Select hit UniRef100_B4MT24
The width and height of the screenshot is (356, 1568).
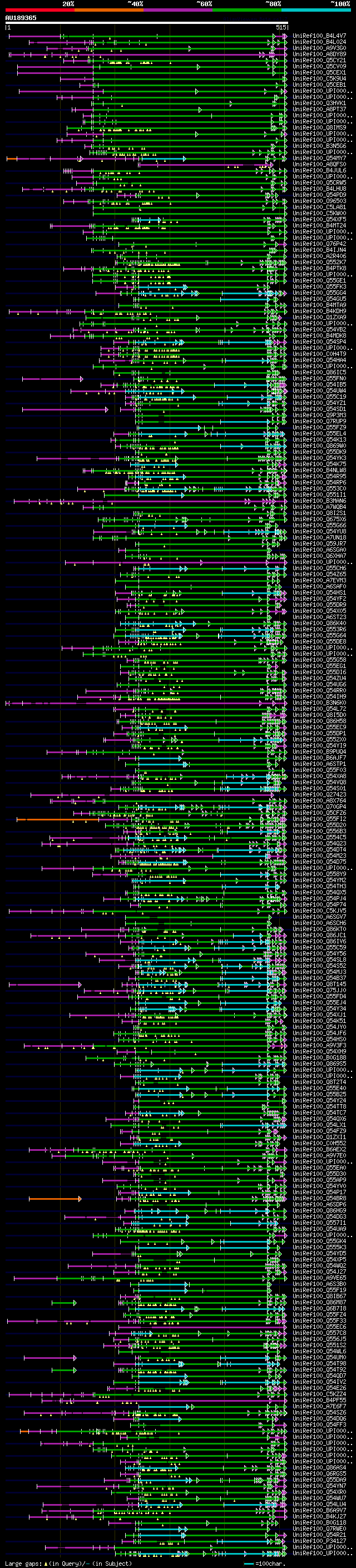319,225
